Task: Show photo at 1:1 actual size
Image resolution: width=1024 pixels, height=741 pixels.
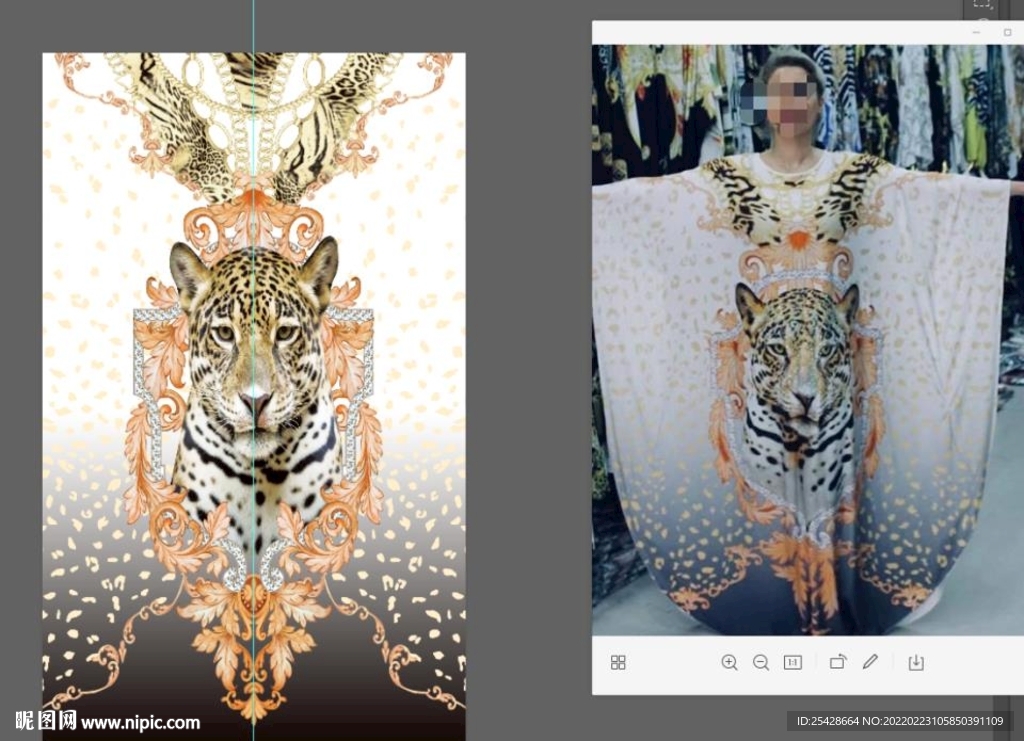Action: point(793,662)
